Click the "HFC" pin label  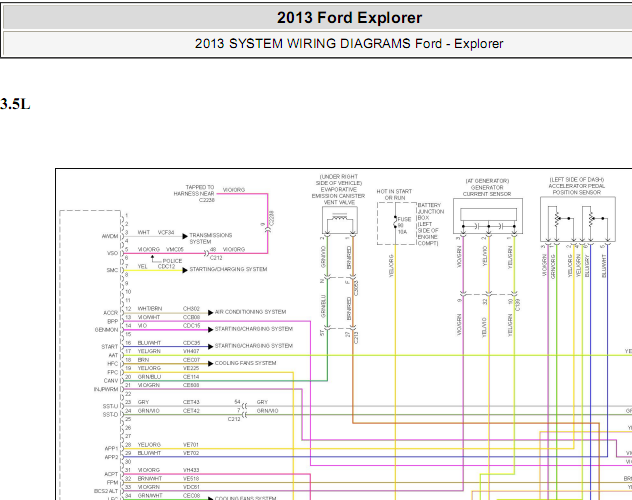pos(113,364)
